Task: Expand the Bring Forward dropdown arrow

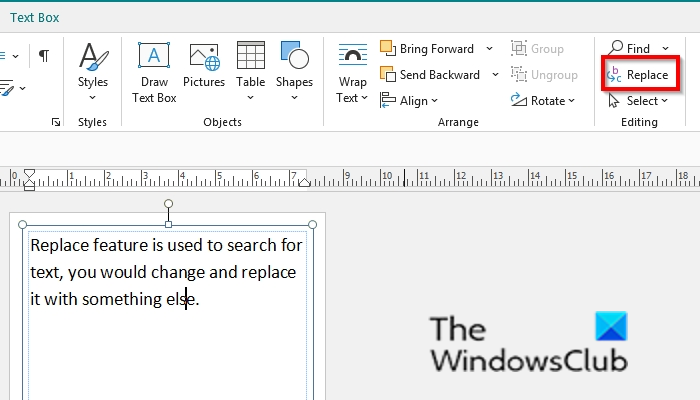Action: (x=489, y=49)
